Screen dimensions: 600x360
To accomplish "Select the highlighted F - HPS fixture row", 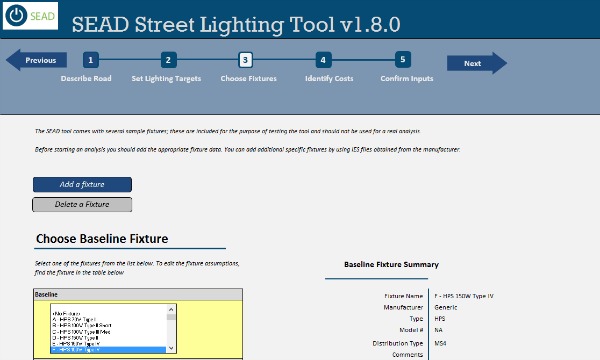I will pos(109,350).
